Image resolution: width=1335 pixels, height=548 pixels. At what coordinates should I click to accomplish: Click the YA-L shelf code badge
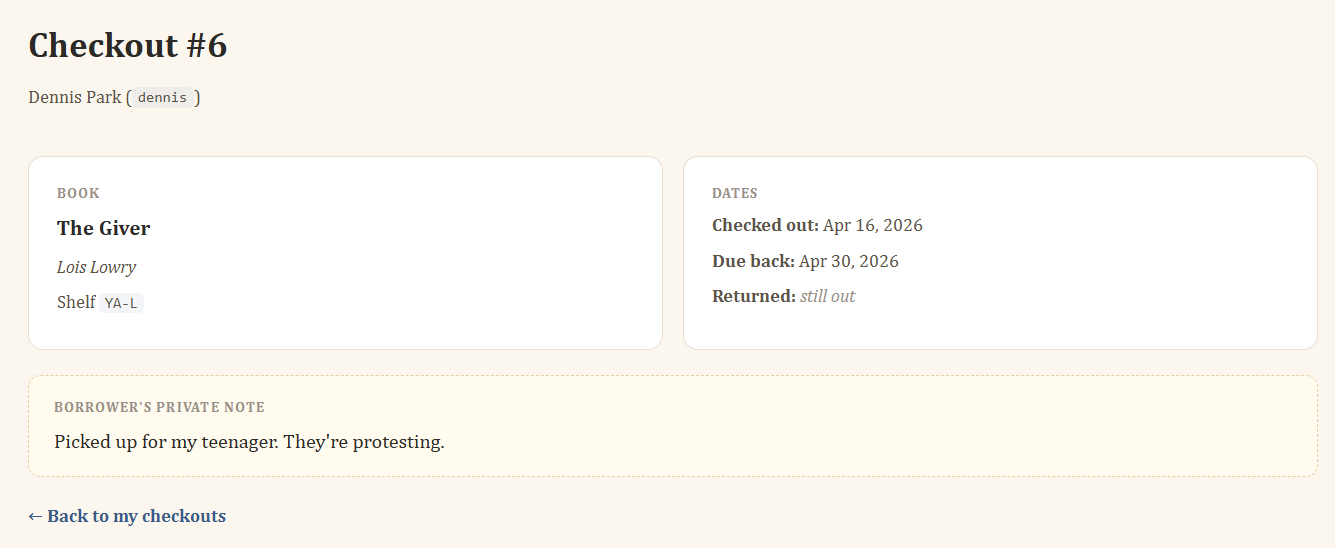coord(121,303)
